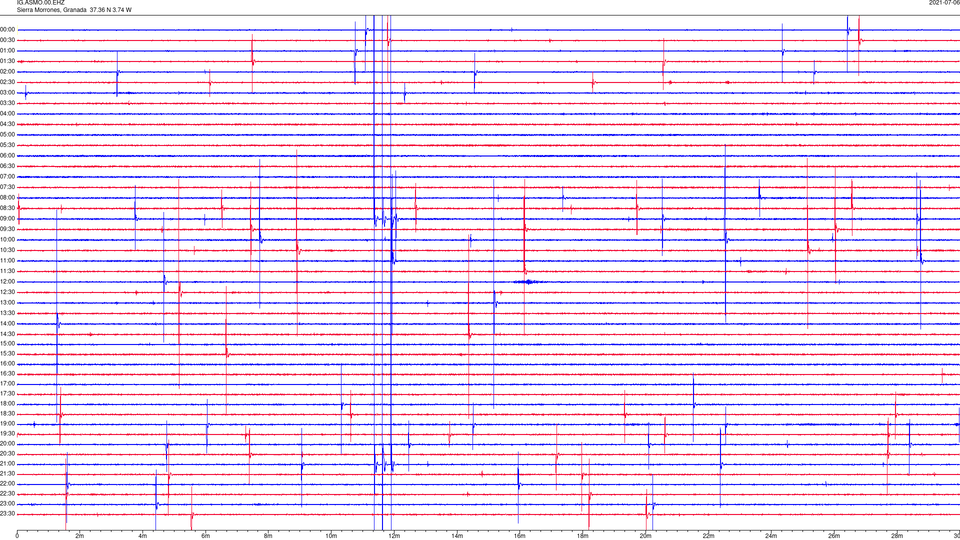Screen dimensions: 960x540
Task: Select the 06:30 row label
Action: [x=8, y=166]
